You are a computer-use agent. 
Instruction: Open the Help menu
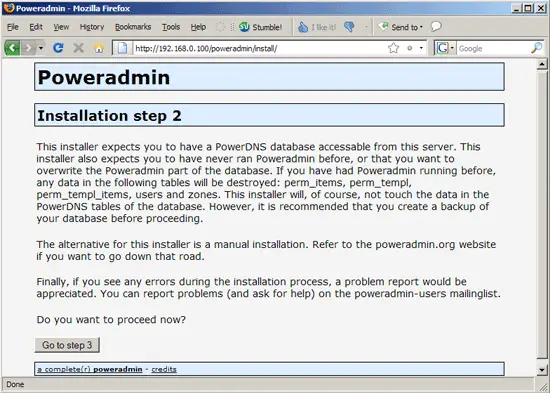click(198, 27)
